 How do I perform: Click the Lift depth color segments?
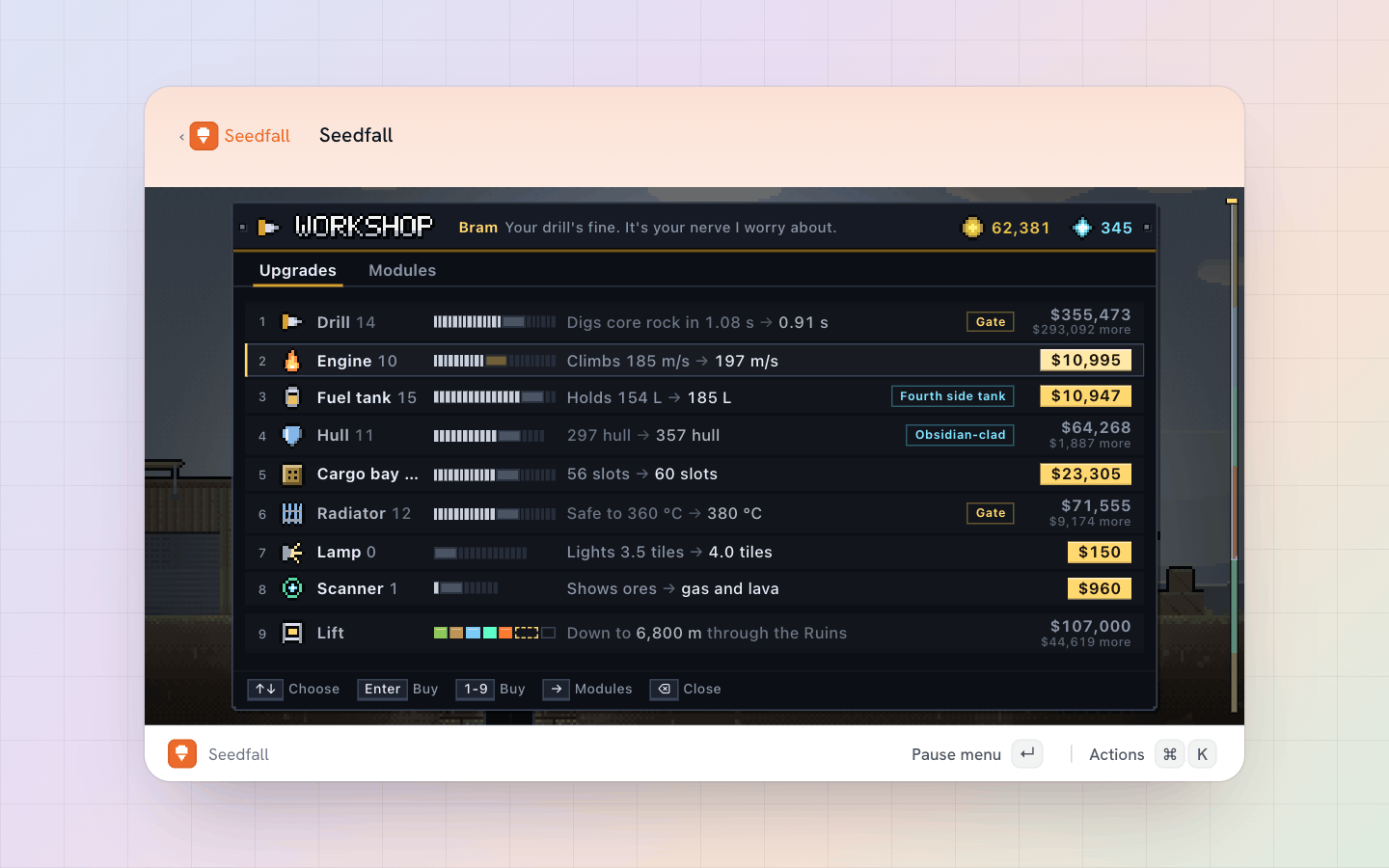pos(495,633)
